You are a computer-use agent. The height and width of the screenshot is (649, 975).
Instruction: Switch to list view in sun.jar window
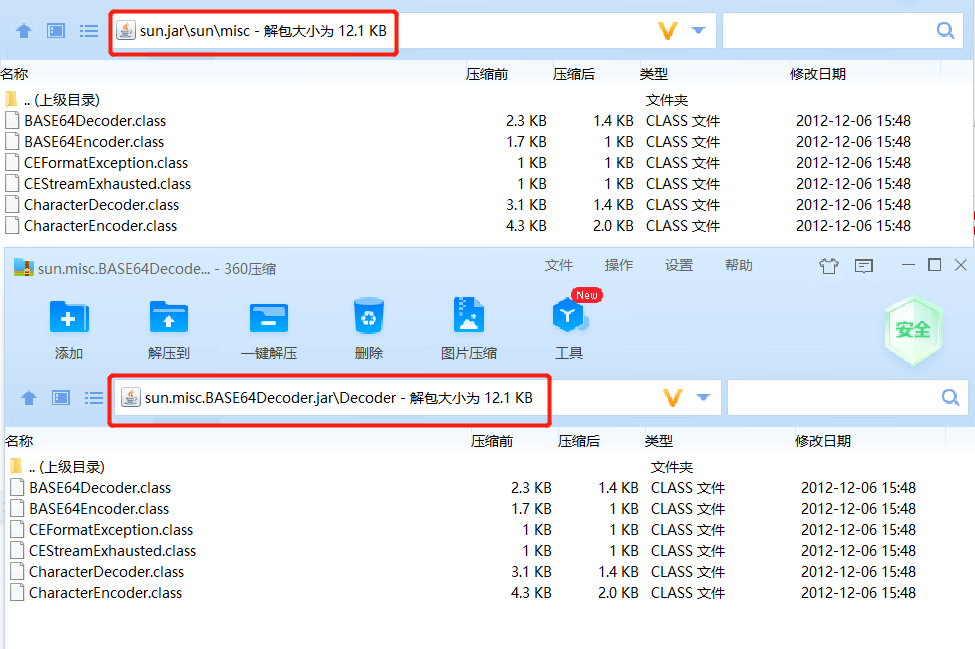pyautogui.click(x=89, y=31)
